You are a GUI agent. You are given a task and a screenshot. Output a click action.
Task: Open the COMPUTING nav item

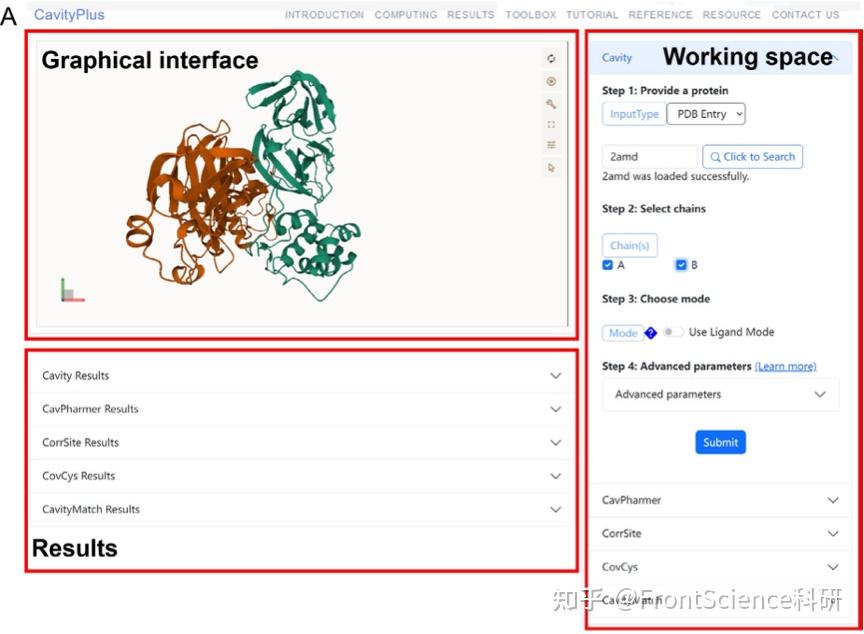point(406,15)
